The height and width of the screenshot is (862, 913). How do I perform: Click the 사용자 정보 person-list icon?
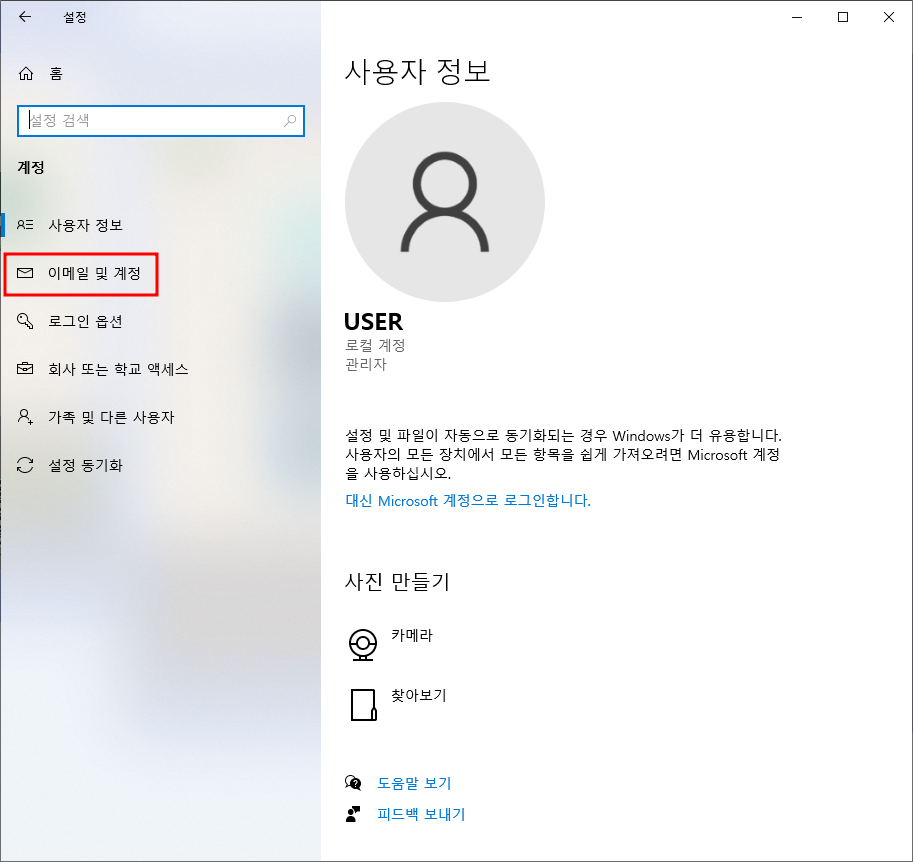[25, 225]
